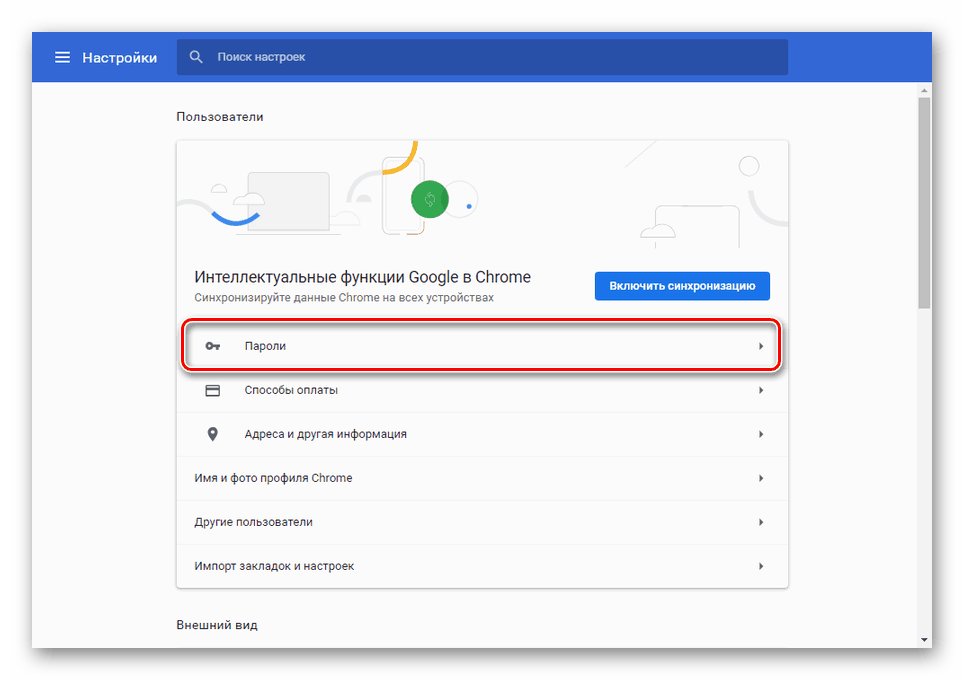Click the Внешний вид section heading
Viewport: 964px width, 680px height.
217,625
